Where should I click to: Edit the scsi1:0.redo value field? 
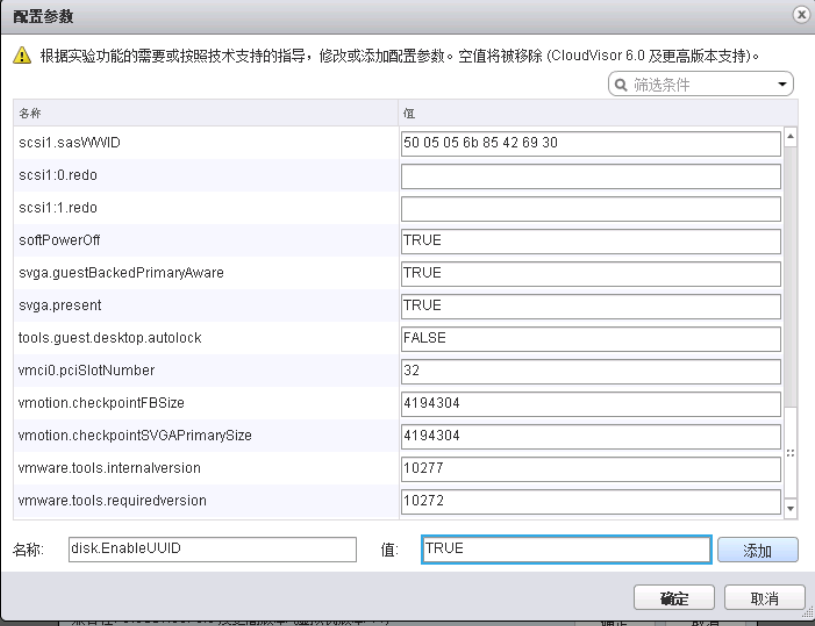click(x=590, y=176)
